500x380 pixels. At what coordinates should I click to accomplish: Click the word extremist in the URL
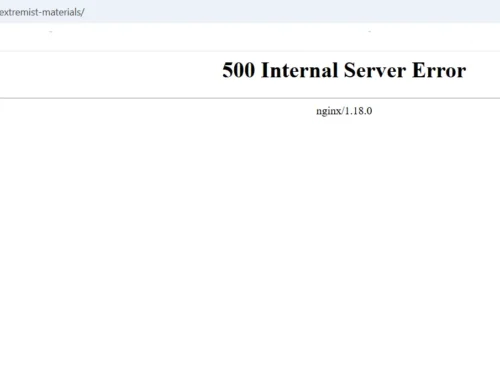tap(19, 12)
